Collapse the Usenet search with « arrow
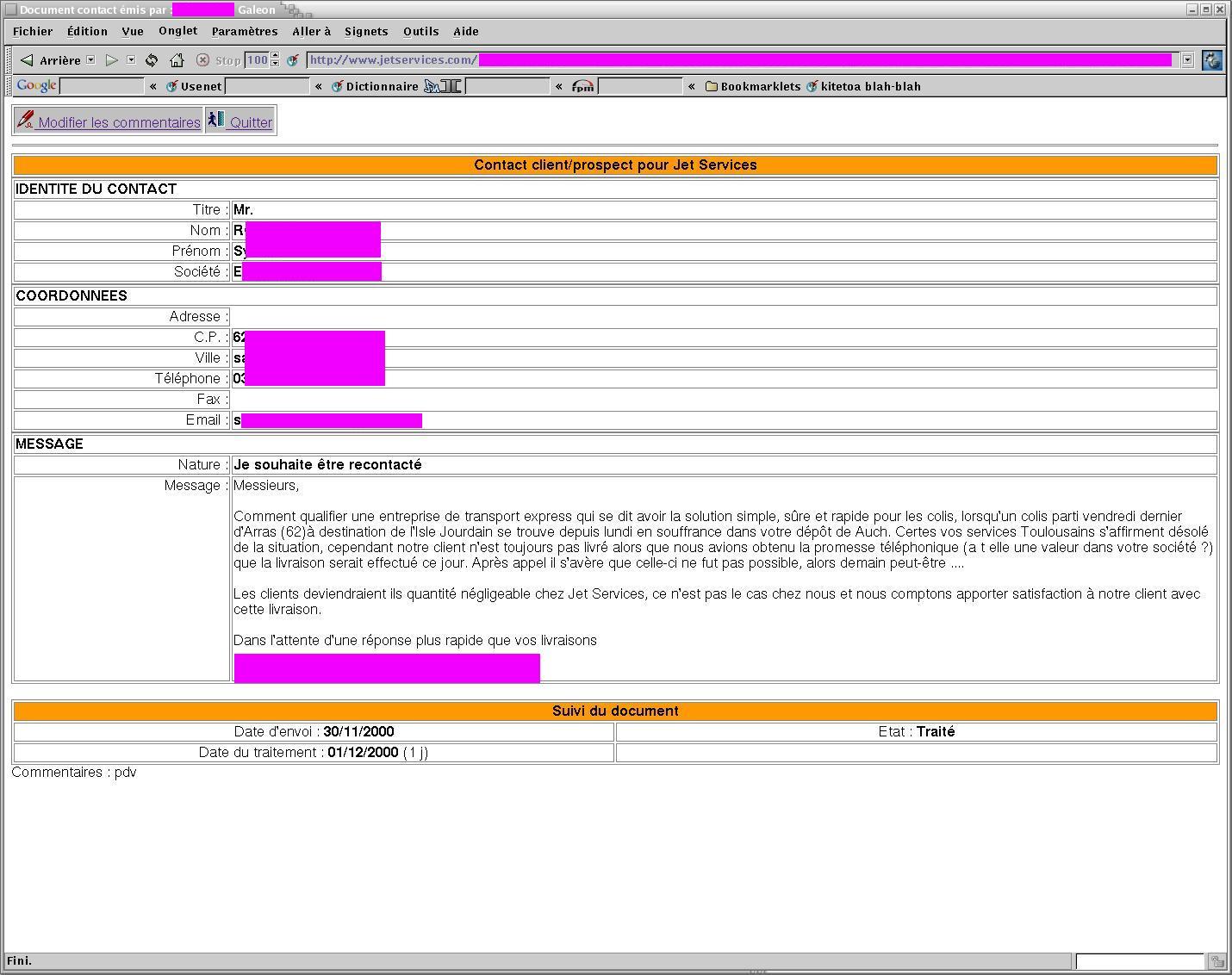 point(319,86)
